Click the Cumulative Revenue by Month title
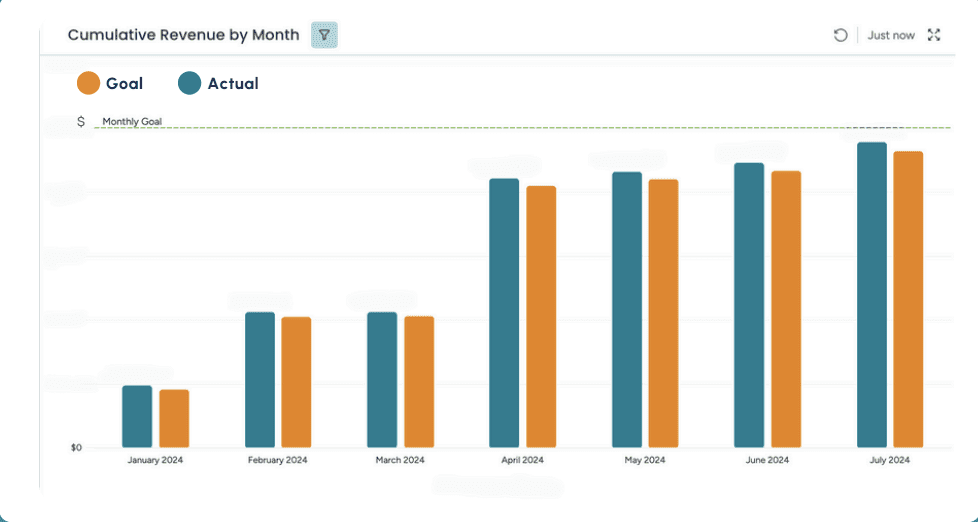Image resolution: width=978 pixels, height=522 pixels. (x=183, y=35)
